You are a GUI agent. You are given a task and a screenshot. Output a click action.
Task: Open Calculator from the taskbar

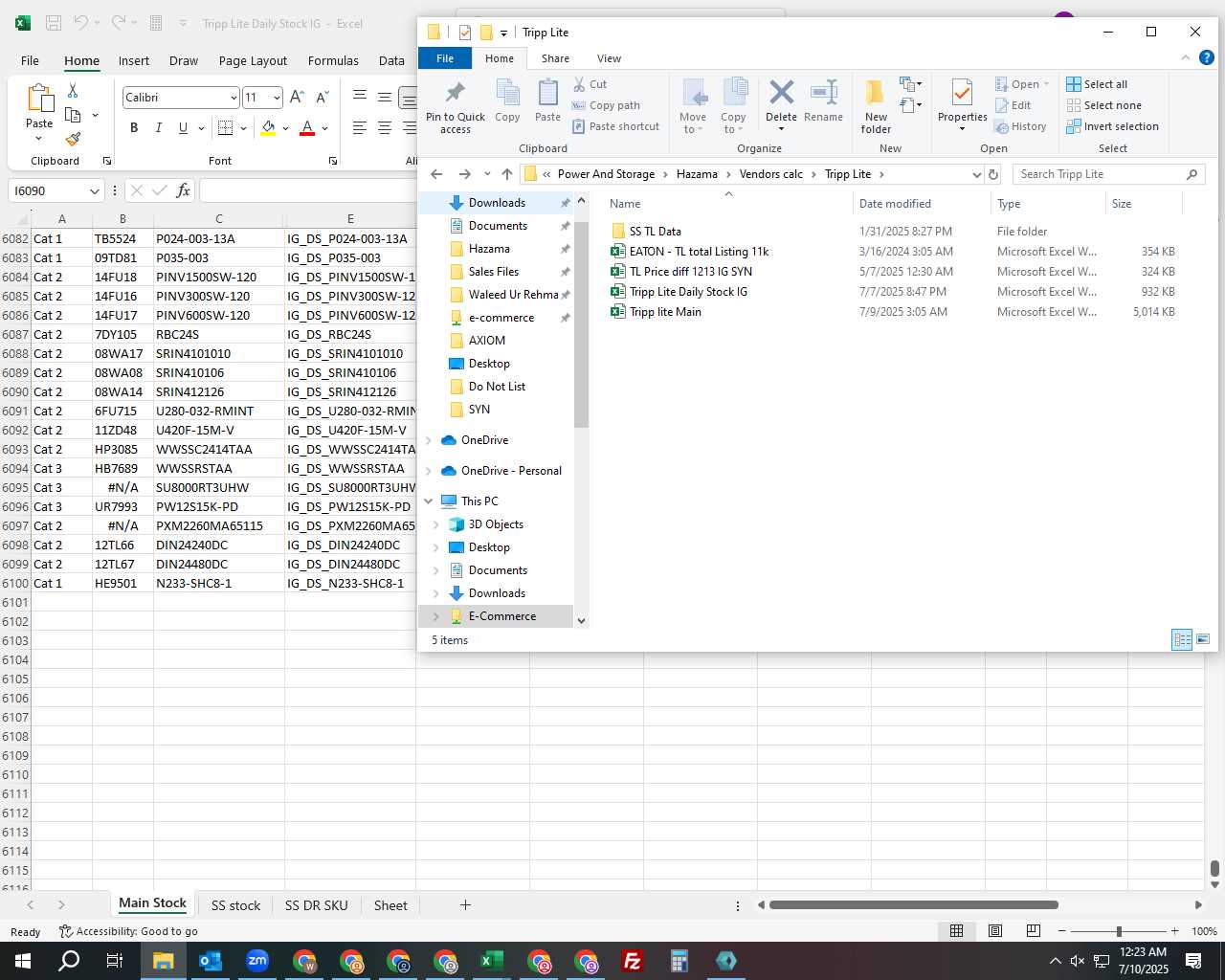pyautogui.click(x=679, y=961)
